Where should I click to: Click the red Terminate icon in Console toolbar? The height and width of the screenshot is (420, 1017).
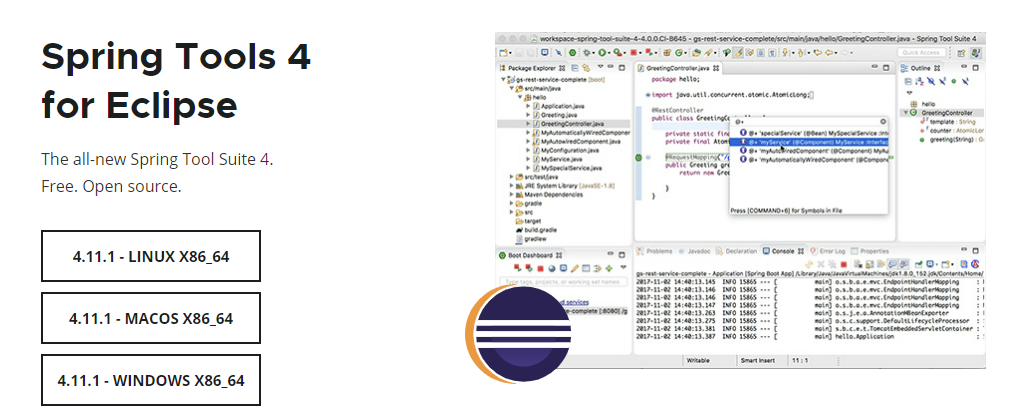pyautogui.click(x=844, y=264)
